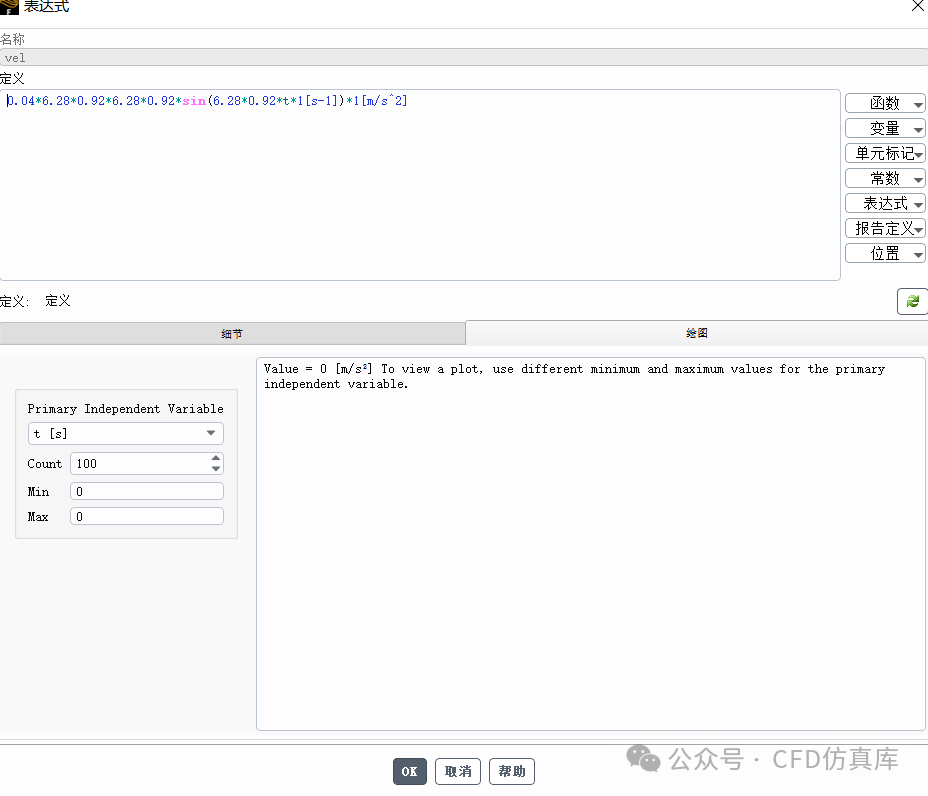The image size is (928, 796).
Task: Click the OK button
Action: pos(410,771)
